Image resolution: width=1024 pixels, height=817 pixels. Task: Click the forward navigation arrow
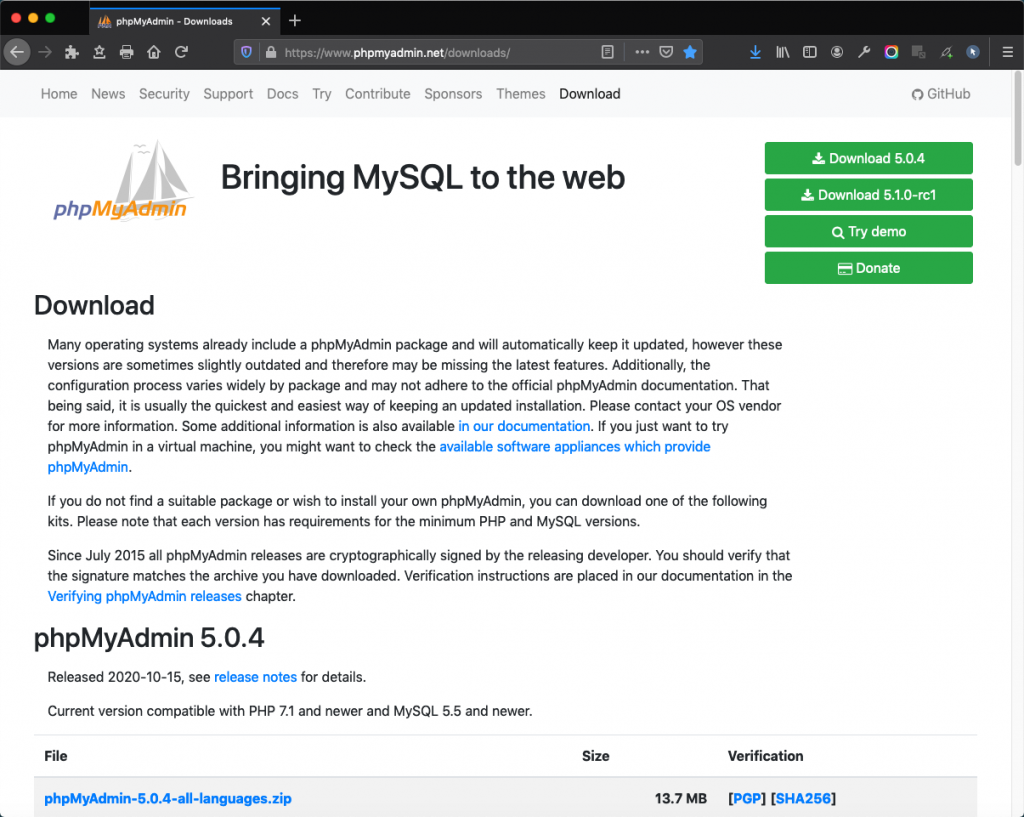(x=45, y=52)
